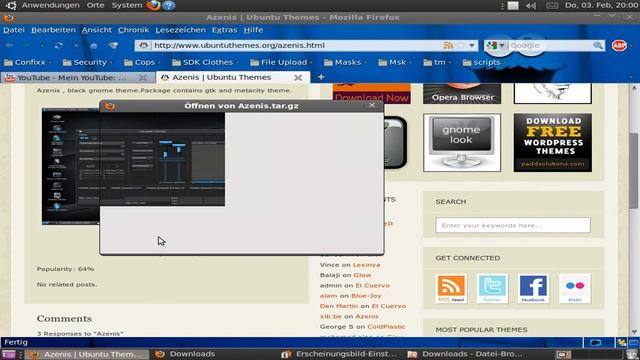This screenshot has height=360, width=640.
Task: Click the search magnifier icon
Action: click(x=598, y=45)
